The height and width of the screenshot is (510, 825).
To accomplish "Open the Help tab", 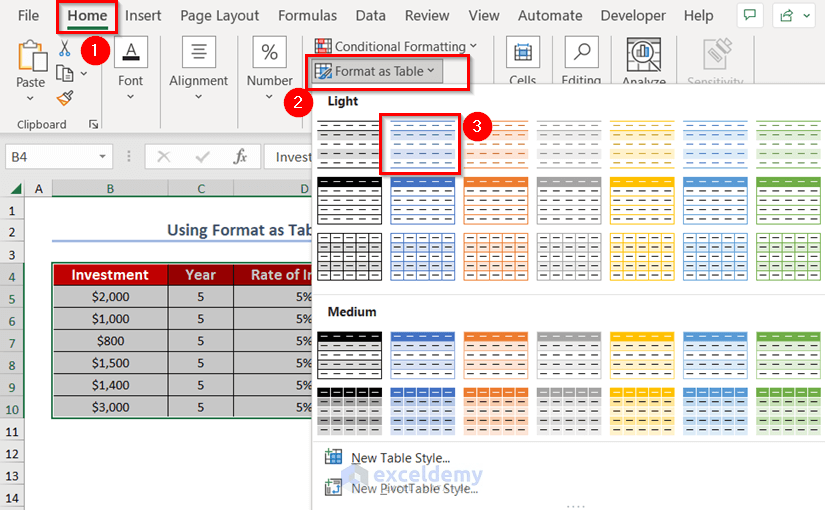I will (698, 16).
